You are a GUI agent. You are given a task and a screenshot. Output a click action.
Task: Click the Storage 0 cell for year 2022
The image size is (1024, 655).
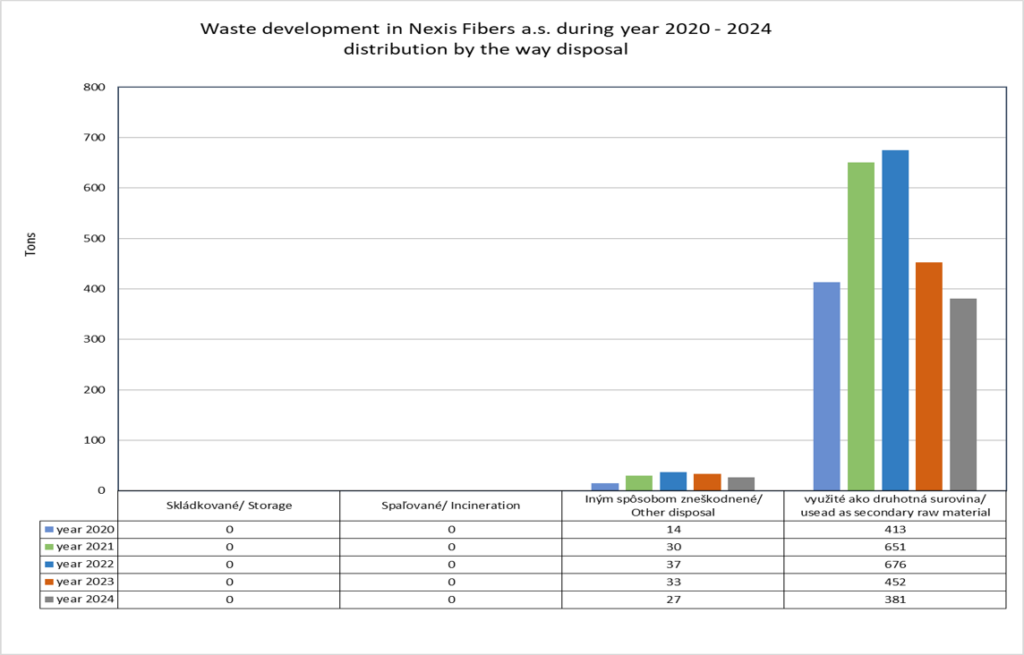coord(229,564)
